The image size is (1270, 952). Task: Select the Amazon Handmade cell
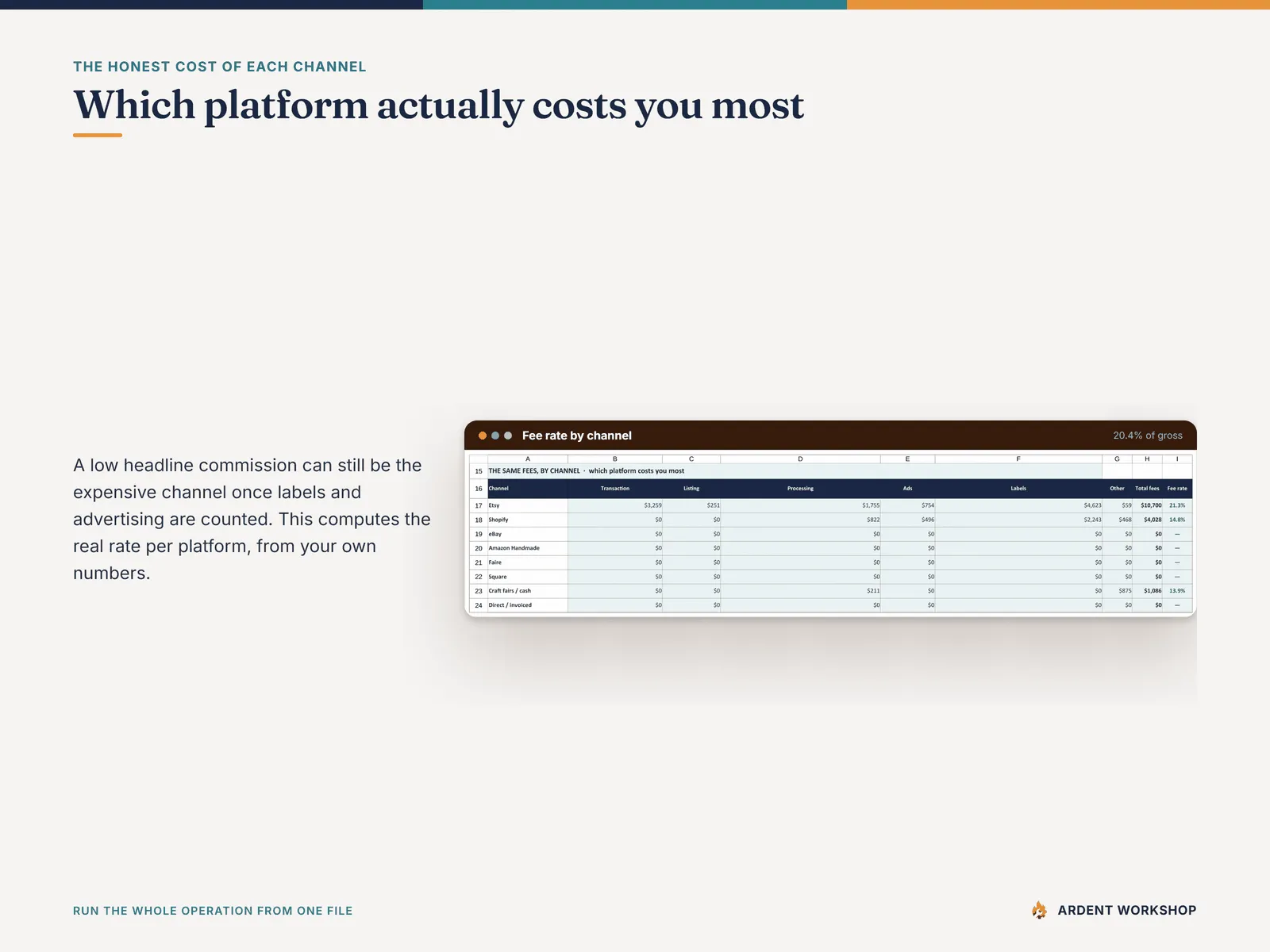pos(528,548)
